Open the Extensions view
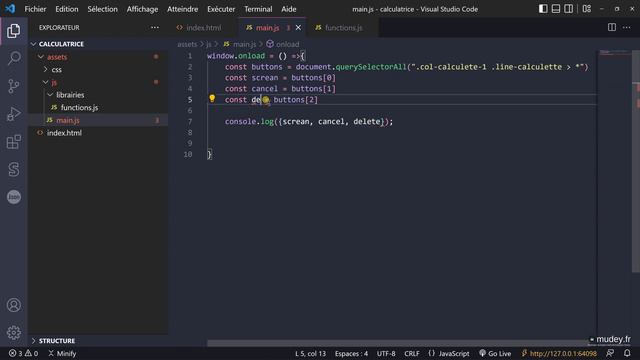This screenshot has width=640, height=360. 13,142
